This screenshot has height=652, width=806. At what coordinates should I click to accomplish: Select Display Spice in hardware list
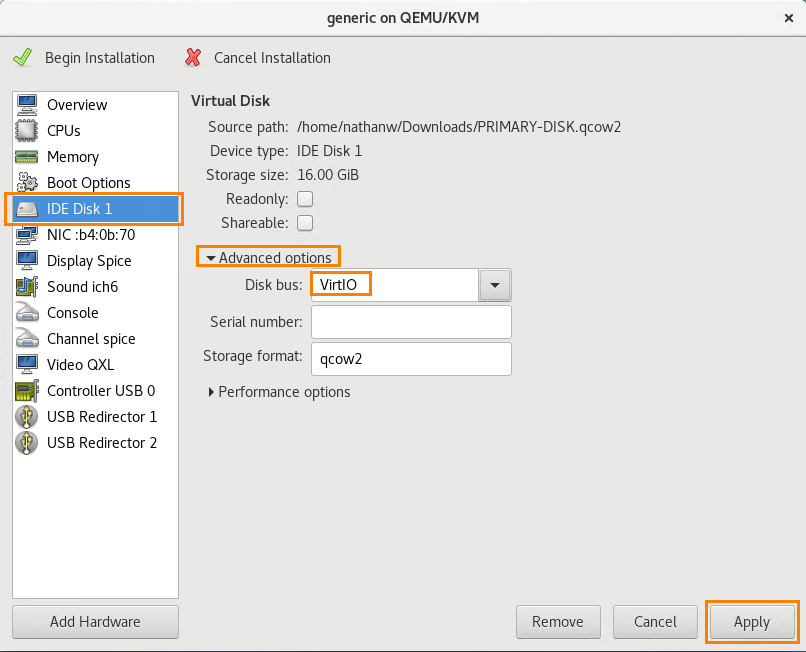[89, 261]
